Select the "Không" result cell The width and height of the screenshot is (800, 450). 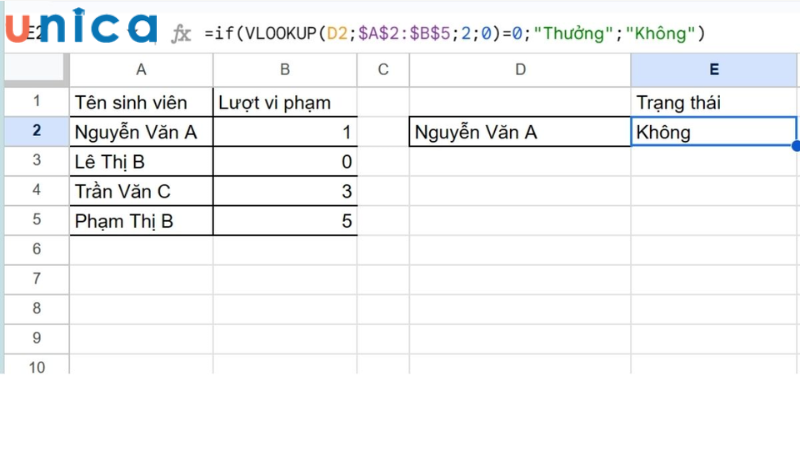[714, 132]
